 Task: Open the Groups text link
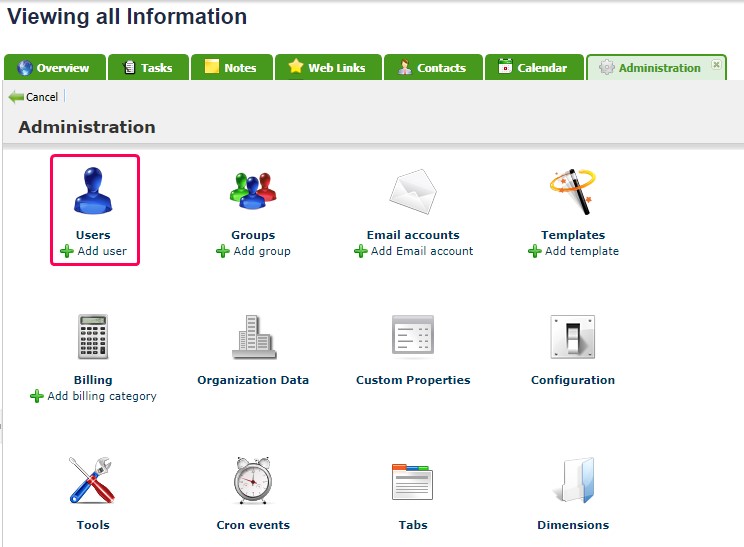(253, 235)
